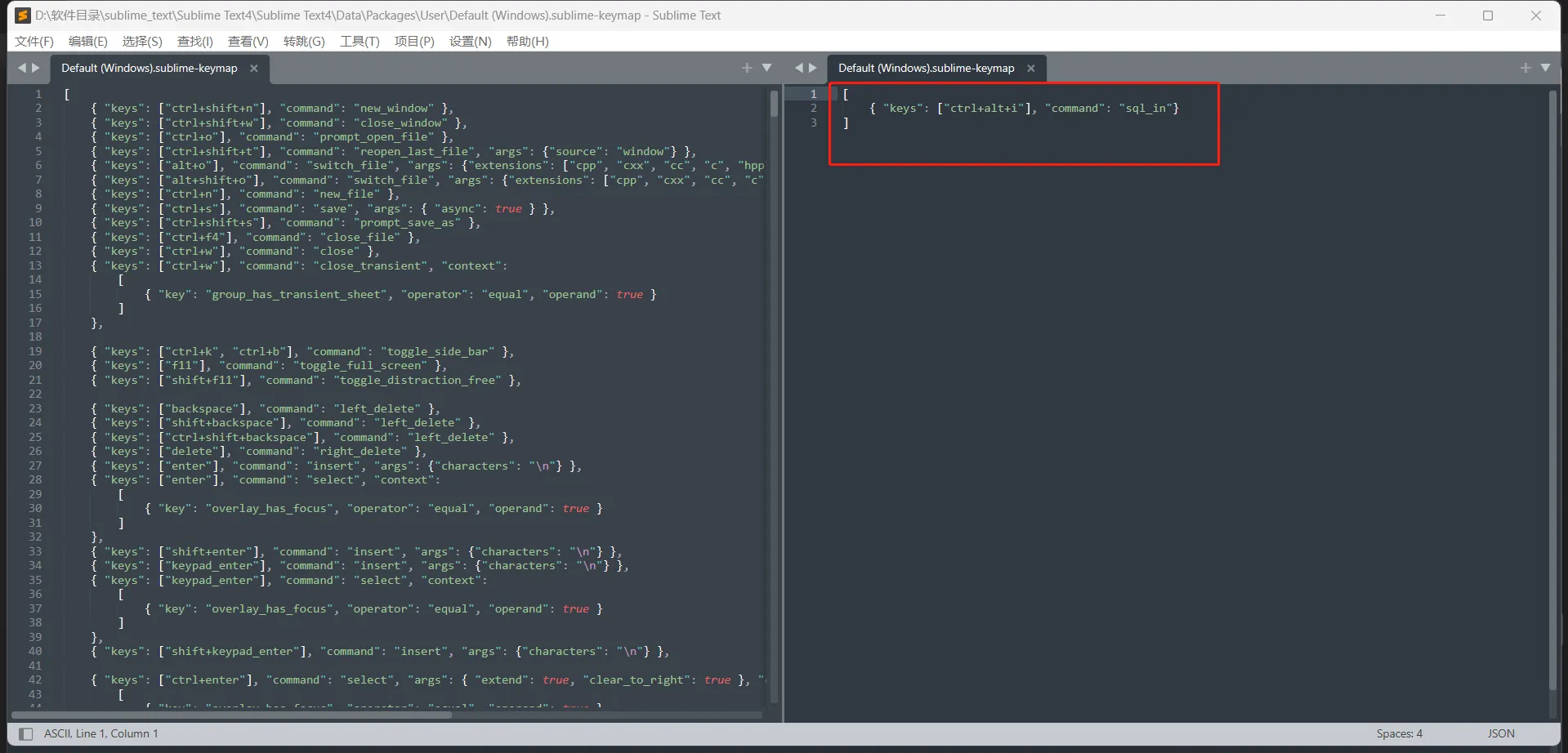Open the 项目(P) menu
This screenshot has height=753, width=1568.
(414, 41)
